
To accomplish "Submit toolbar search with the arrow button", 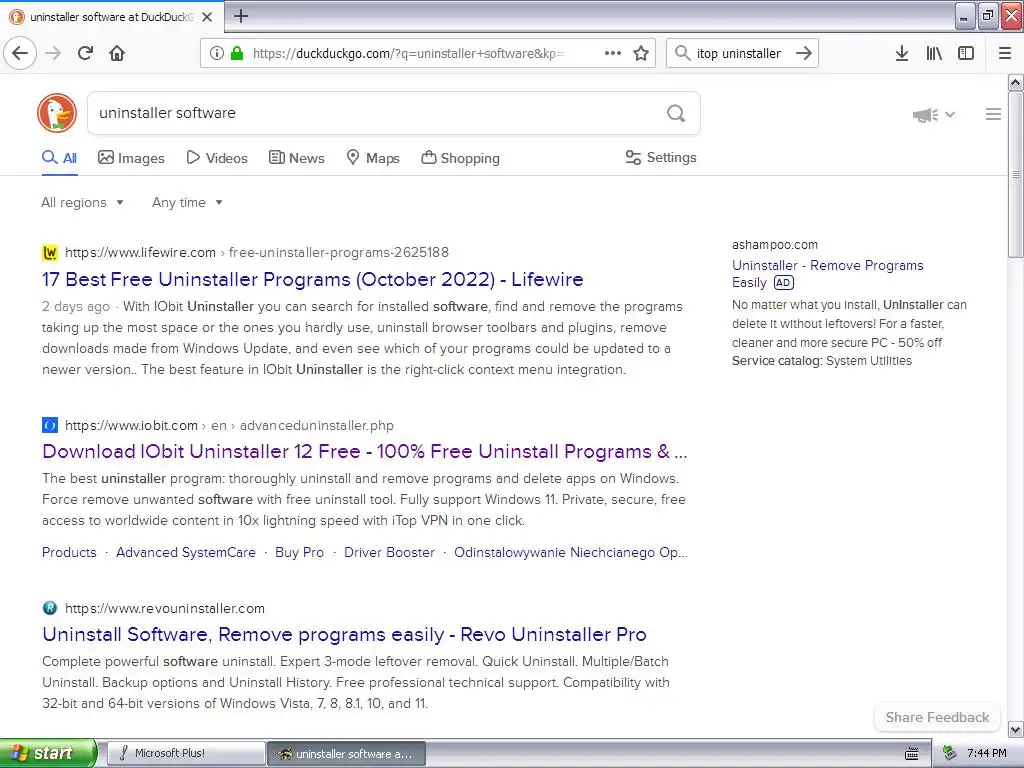I will coord(804,53).
